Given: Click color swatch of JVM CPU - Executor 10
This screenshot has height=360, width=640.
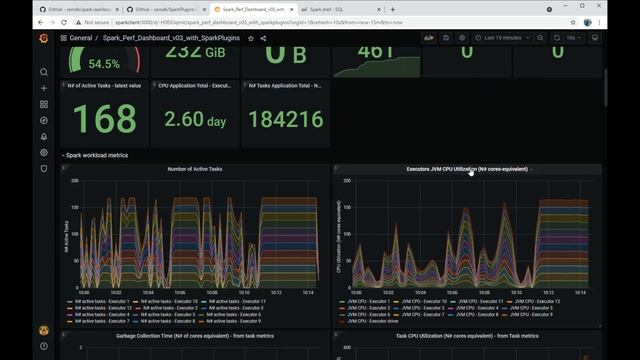Looking at the screenshot, I should pos(396,302).
